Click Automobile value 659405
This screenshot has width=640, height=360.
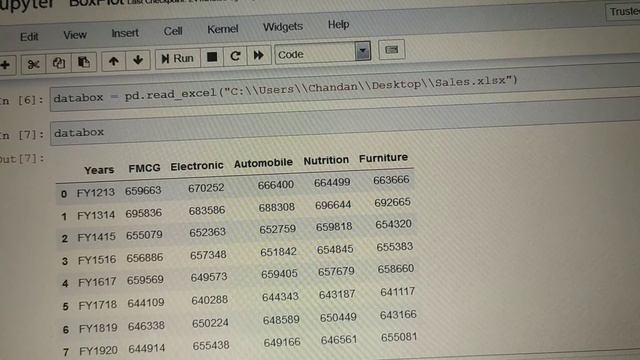point(279,274)
